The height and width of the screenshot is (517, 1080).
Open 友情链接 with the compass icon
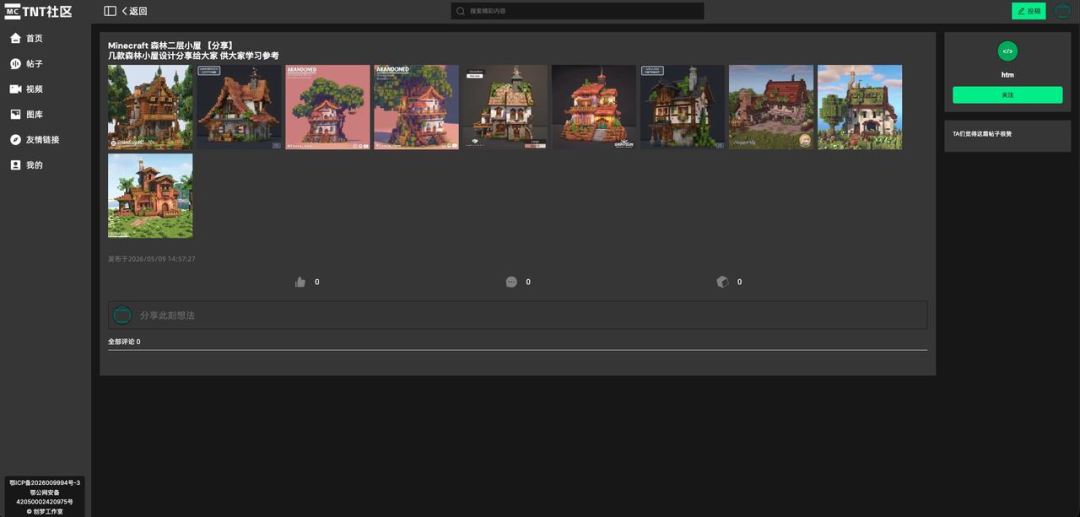click(x=15, y=140)
